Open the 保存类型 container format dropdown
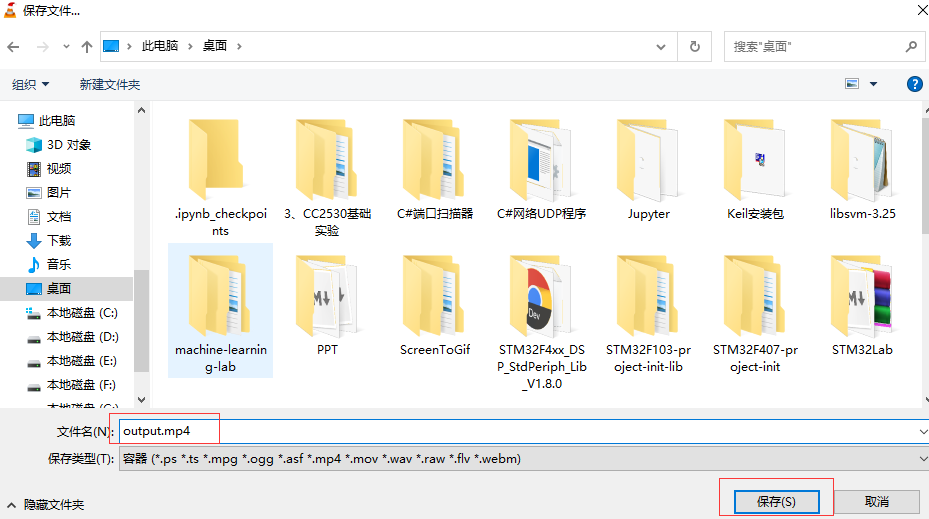 (524, 459)
